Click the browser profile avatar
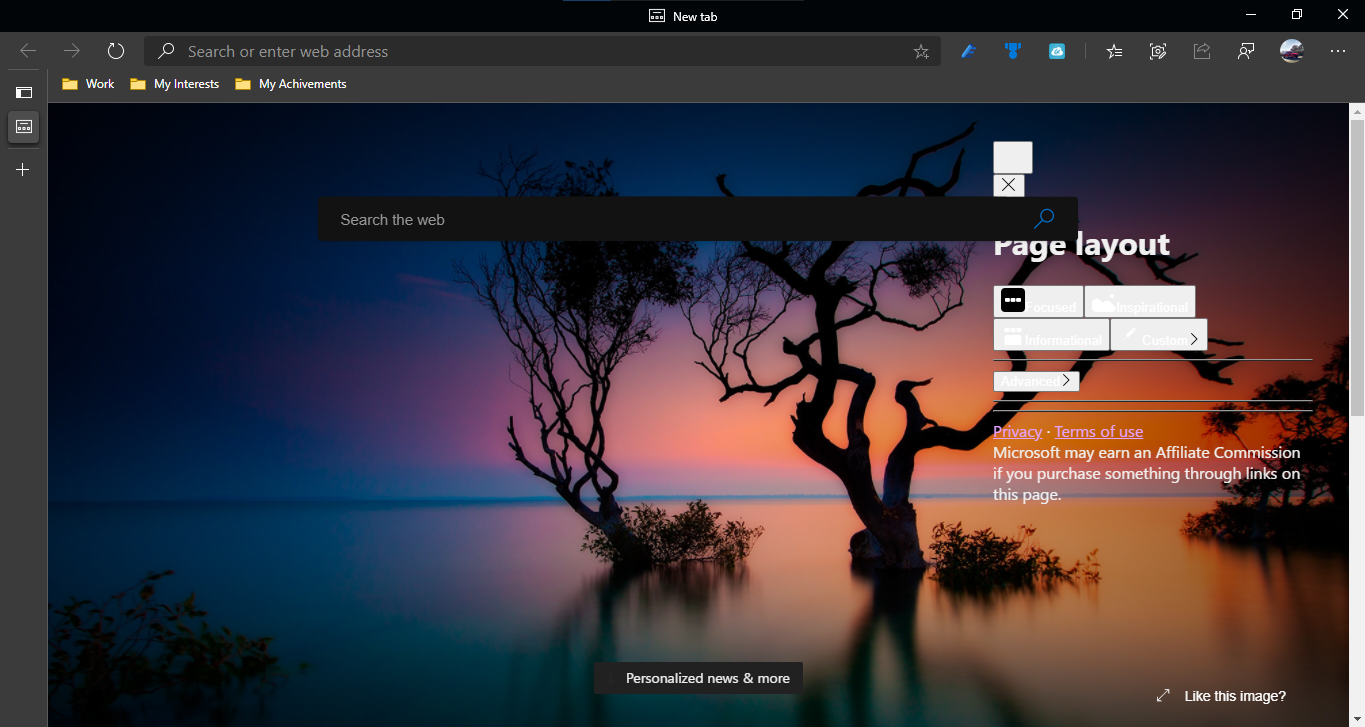Image resolution: width=1365 pixels, height=727 pixels. [1291, 50]
